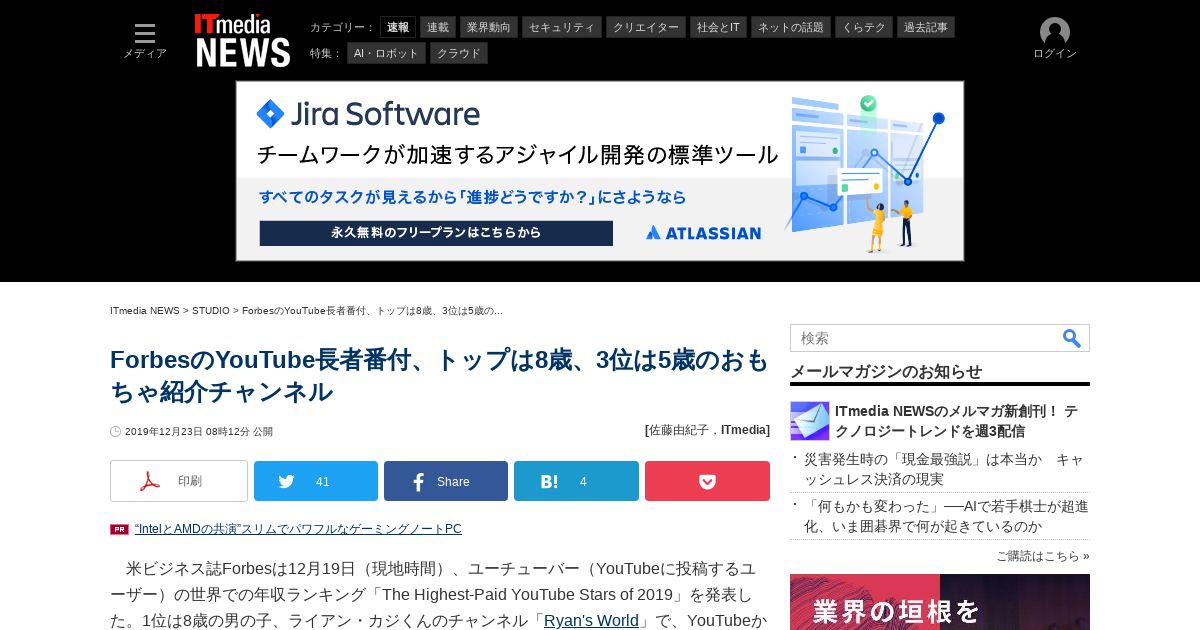Image resolution: width=1200 pixels, height=630 pixels.
Task: Save the article to Pocket
Action: tap(707, 481)
